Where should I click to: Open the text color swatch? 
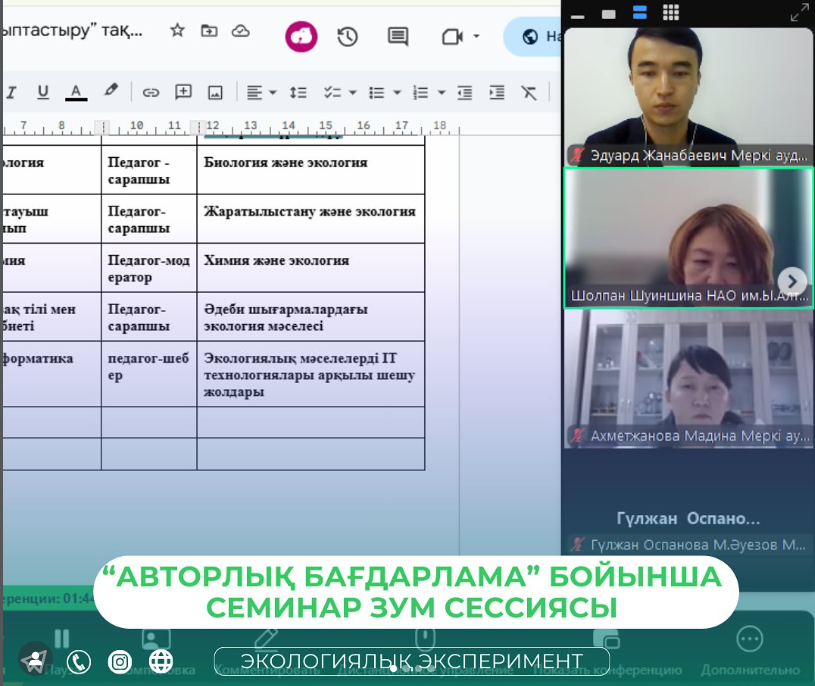[x=76, y=91]
